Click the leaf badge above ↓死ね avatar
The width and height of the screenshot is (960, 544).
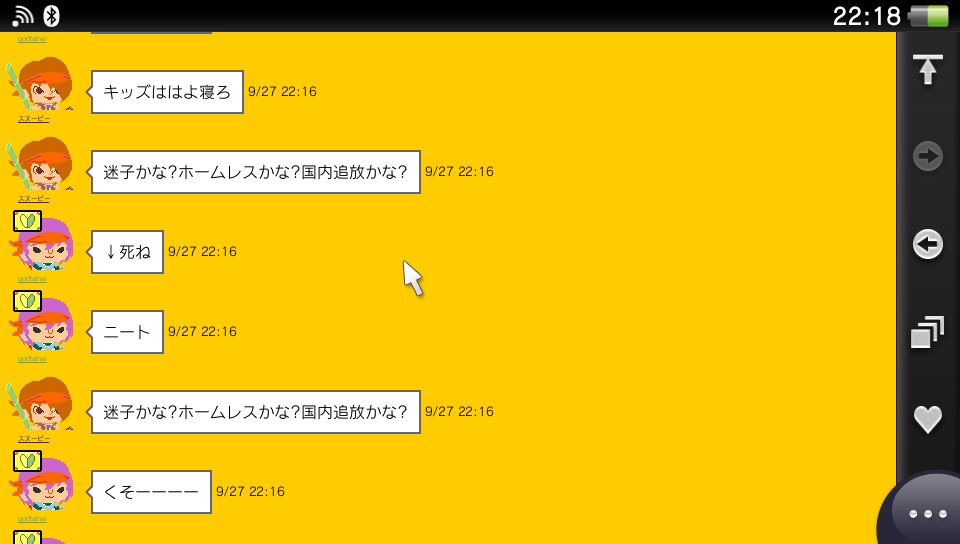click(x=27, y=221)
